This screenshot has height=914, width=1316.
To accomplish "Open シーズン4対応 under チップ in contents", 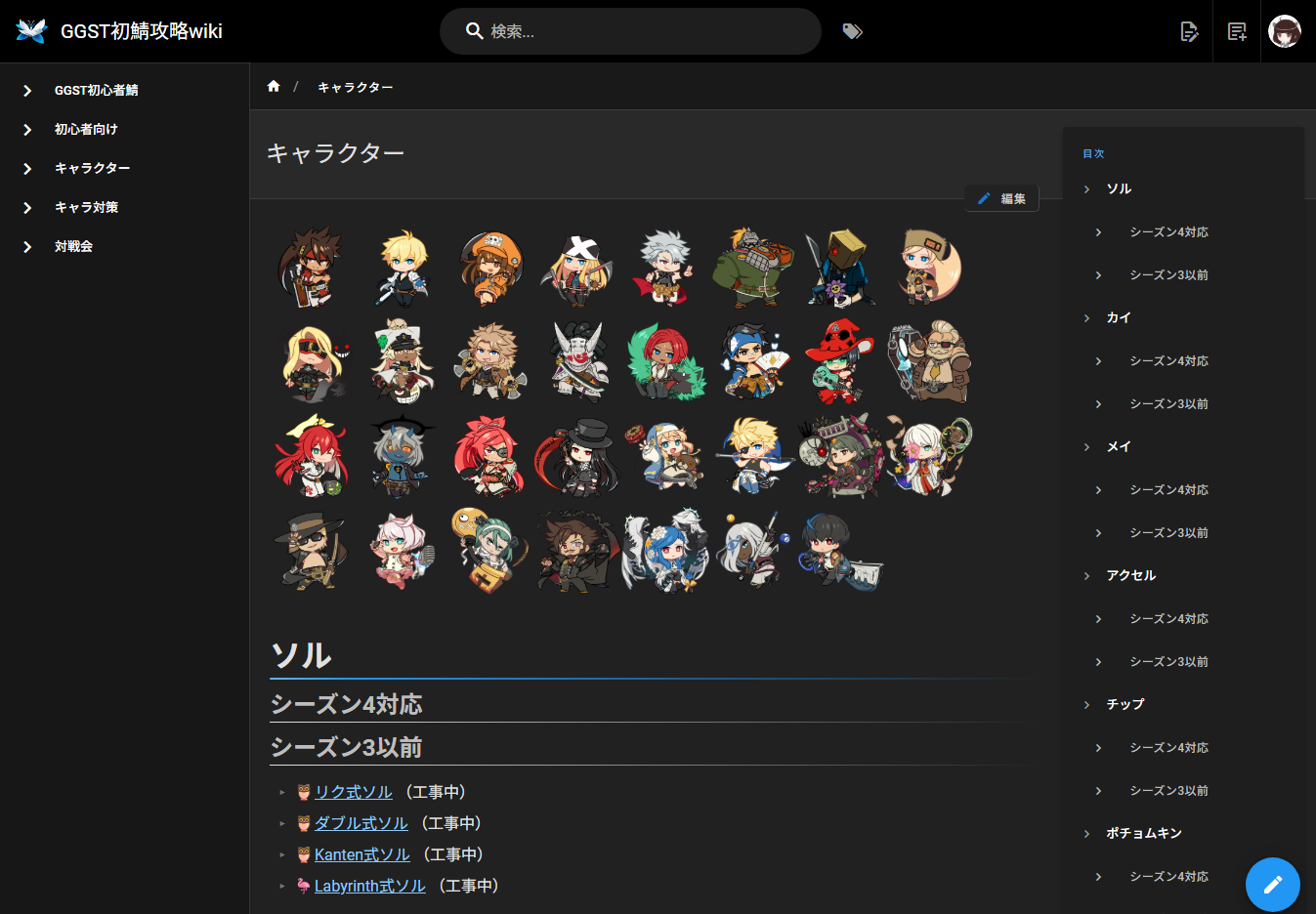I will coord(1168,747).
